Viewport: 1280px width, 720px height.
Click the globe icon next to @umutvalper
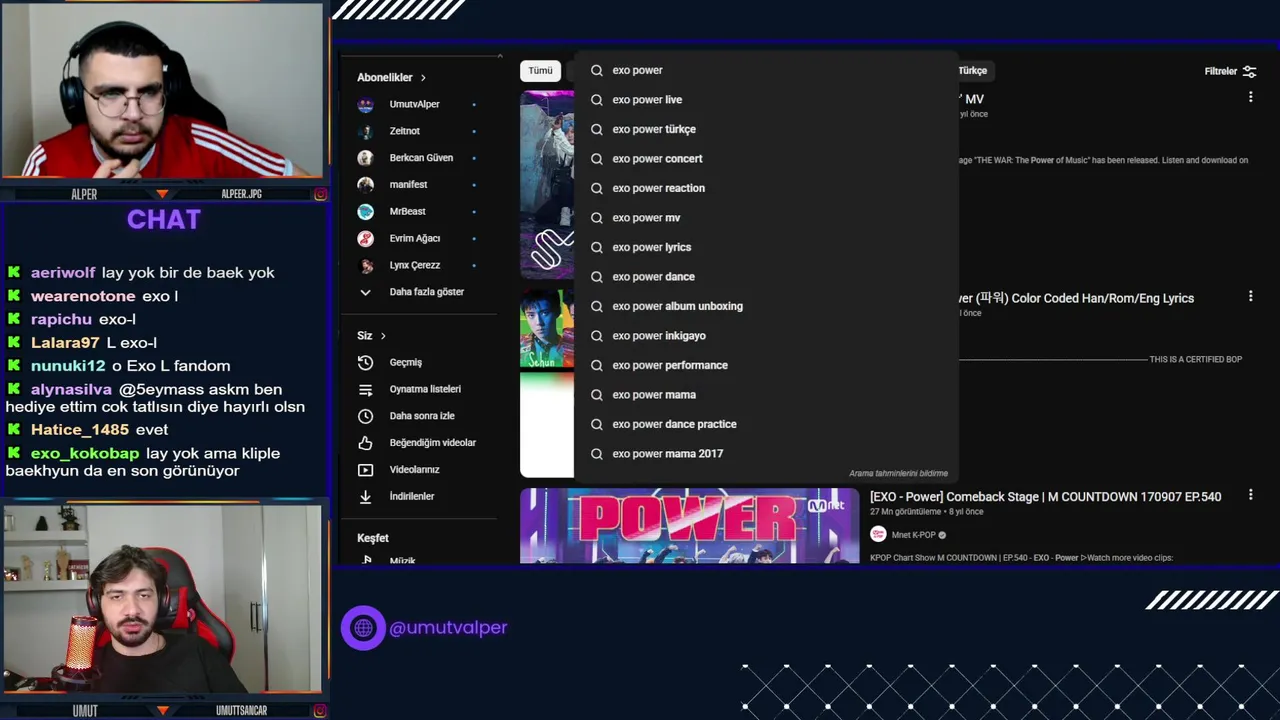[x=363, y=628]
